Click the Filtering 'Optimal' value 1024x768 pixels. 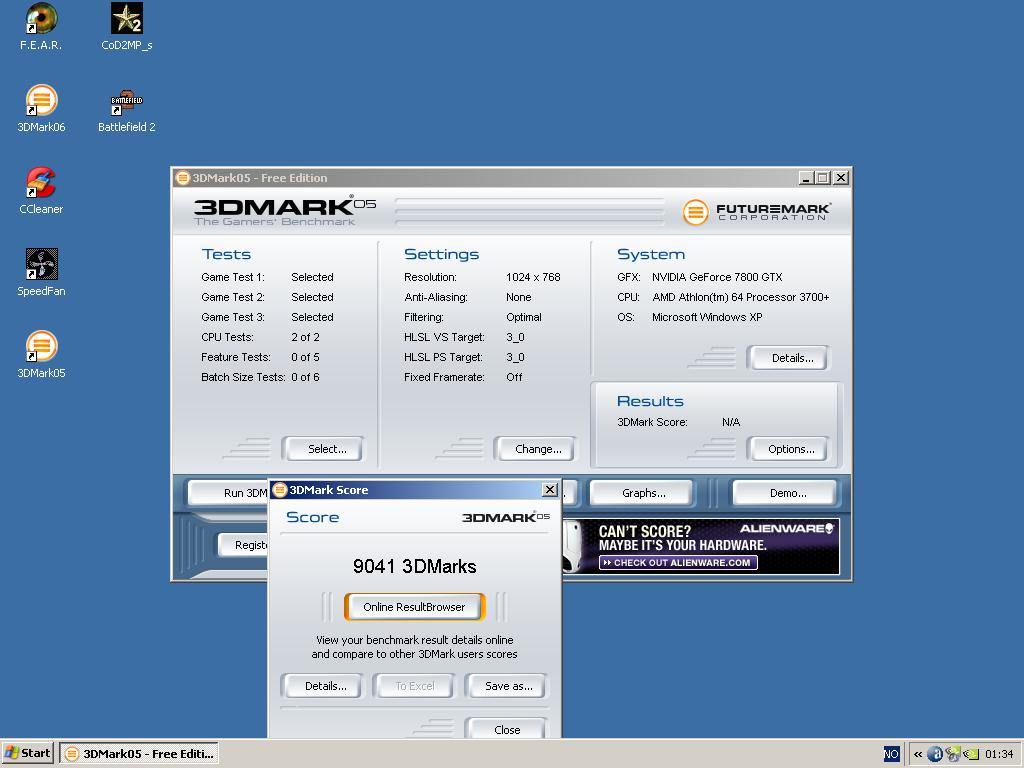524,317
